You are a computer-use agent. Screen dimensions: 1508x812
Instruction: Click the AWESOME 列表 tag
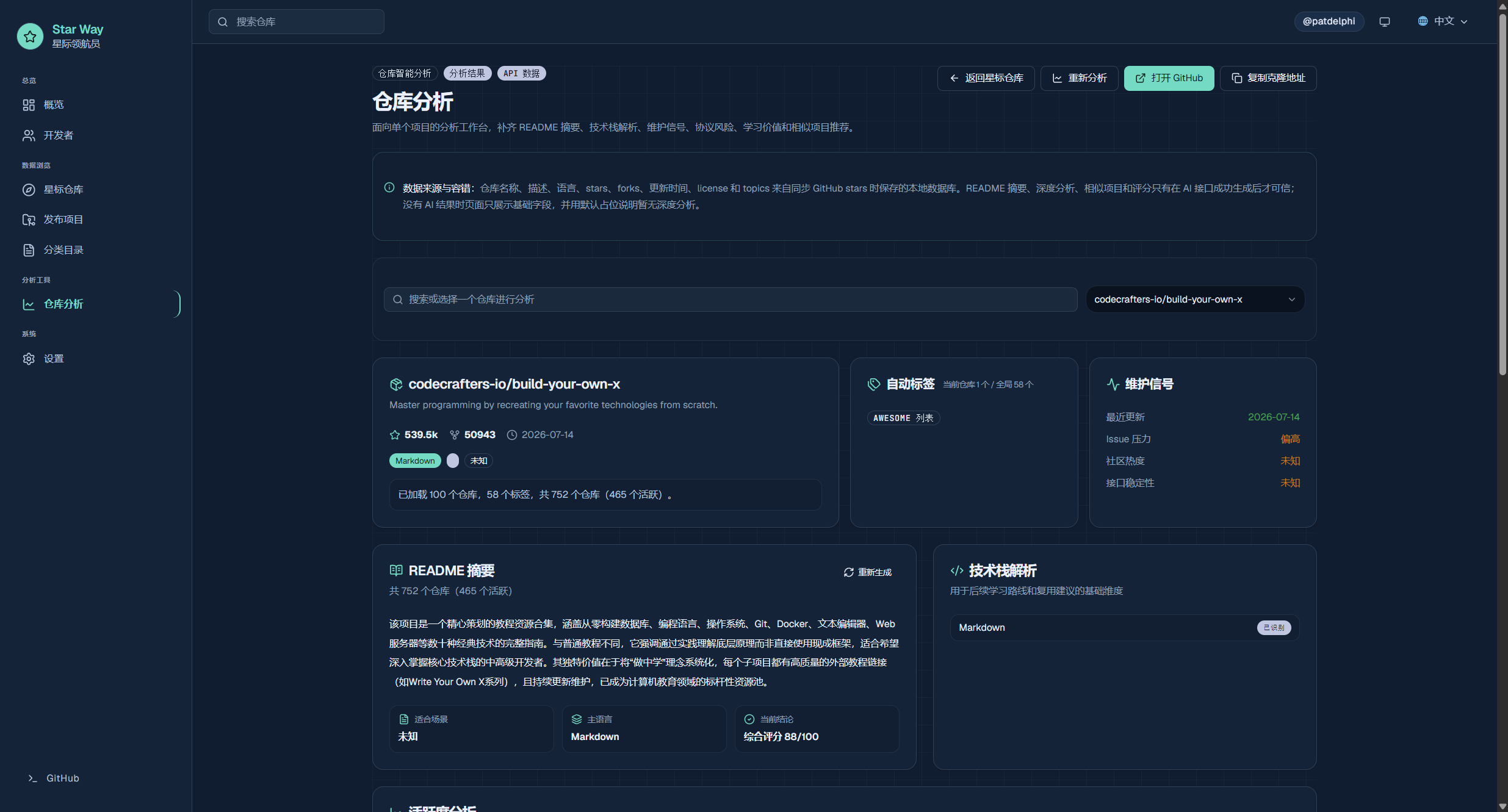coord(903,418)
